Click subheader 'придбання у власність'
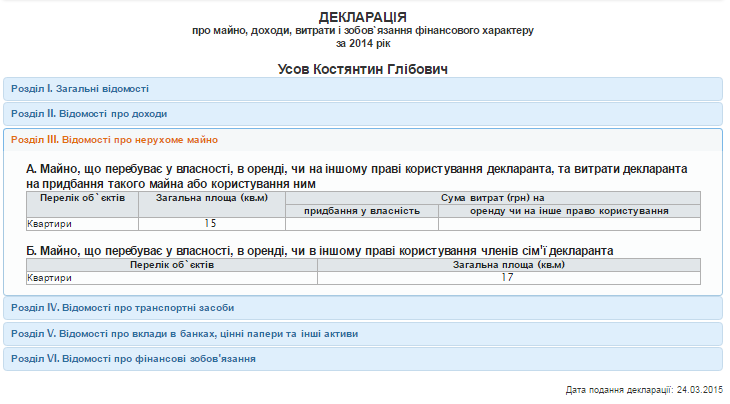730x404 pixels. coord(362,211)
